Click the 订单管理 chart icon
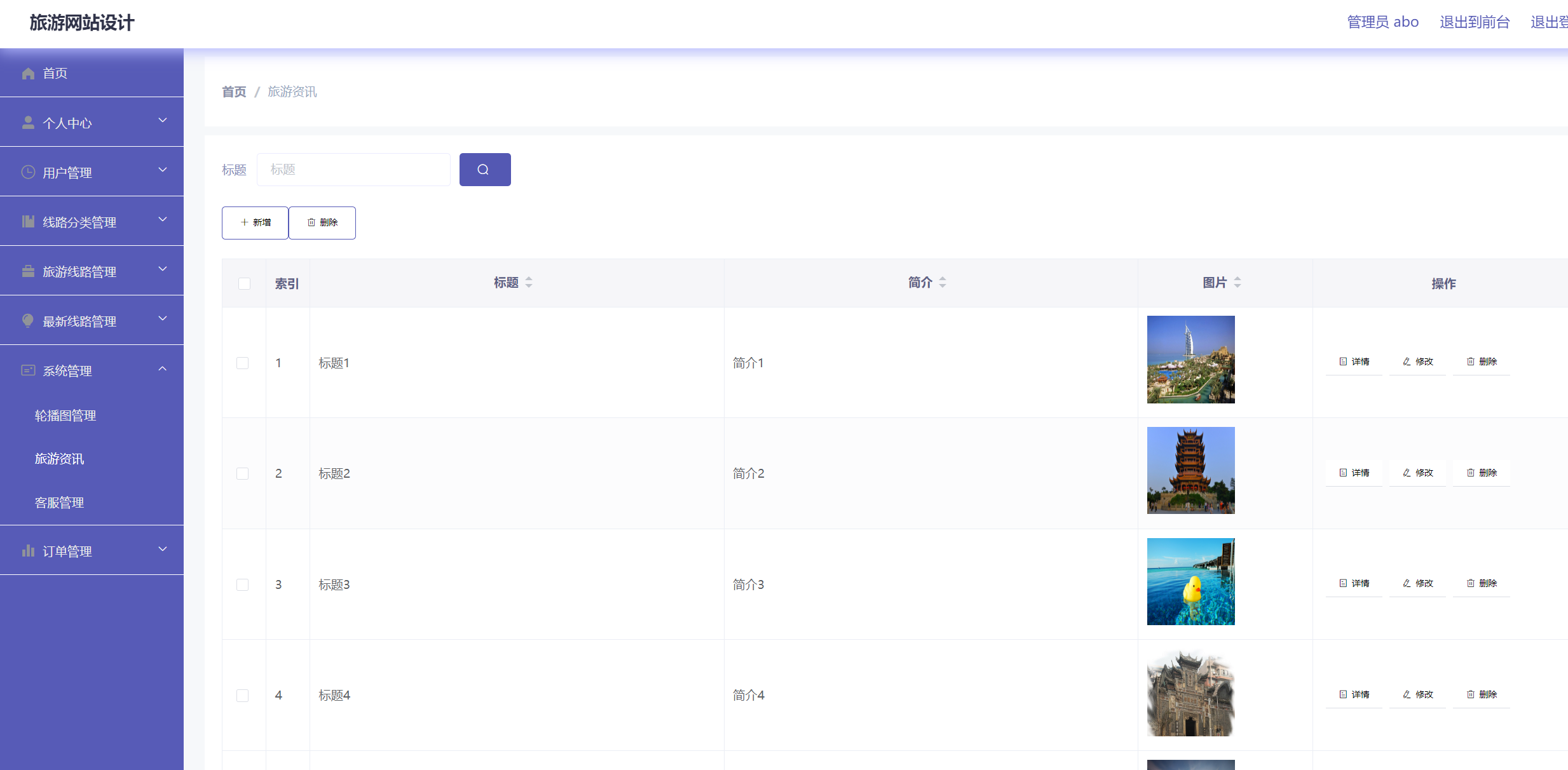Screen dimensions: 1568x770 pyautogui.click(x=28, y=550)
